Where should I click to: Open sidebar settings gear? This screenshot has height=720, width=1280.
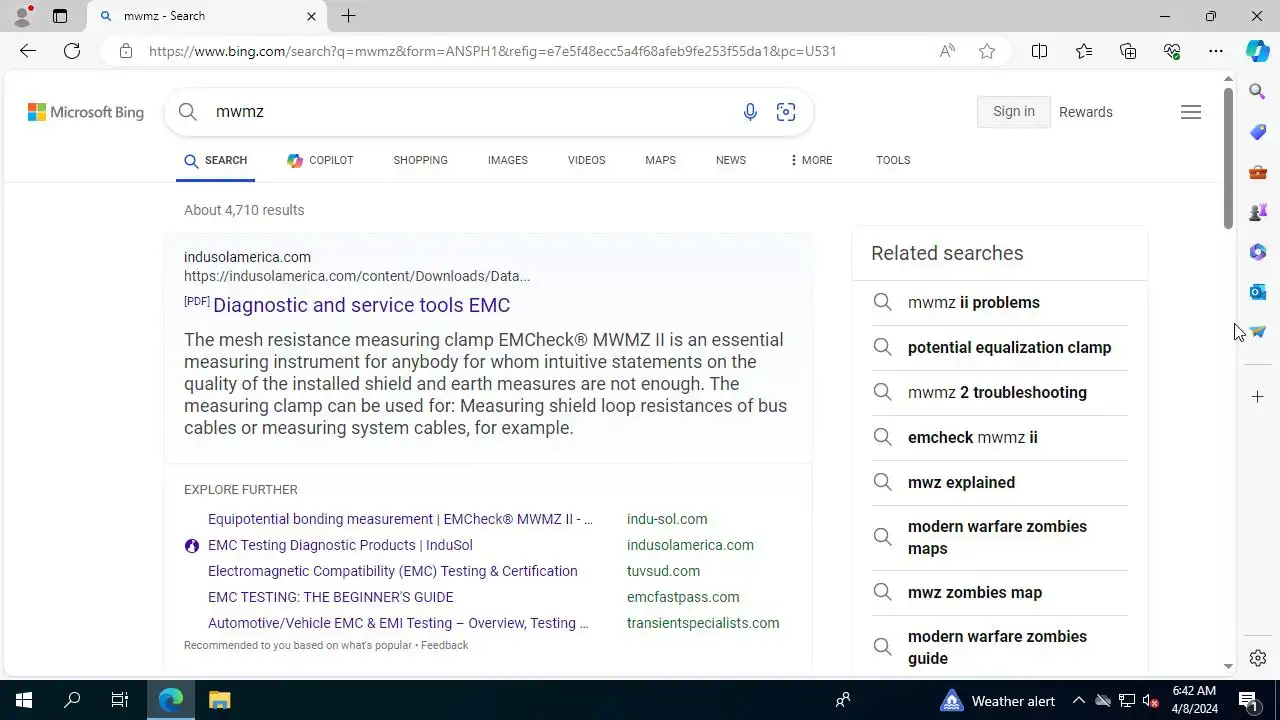click(1258, 658)
